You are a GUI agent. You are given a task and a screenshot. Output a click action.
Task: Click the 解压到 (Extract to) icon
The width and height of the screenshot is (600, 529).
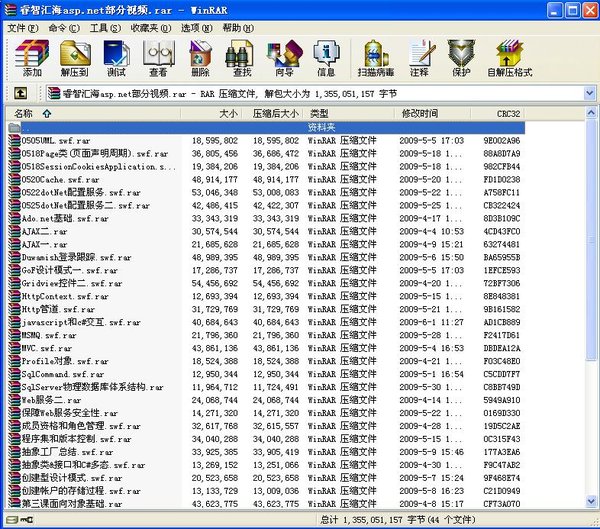tap(75, 58)
